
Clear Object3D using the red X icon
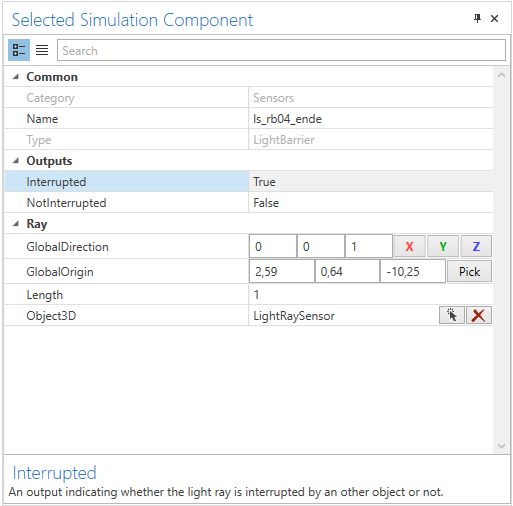click(479, 315)
